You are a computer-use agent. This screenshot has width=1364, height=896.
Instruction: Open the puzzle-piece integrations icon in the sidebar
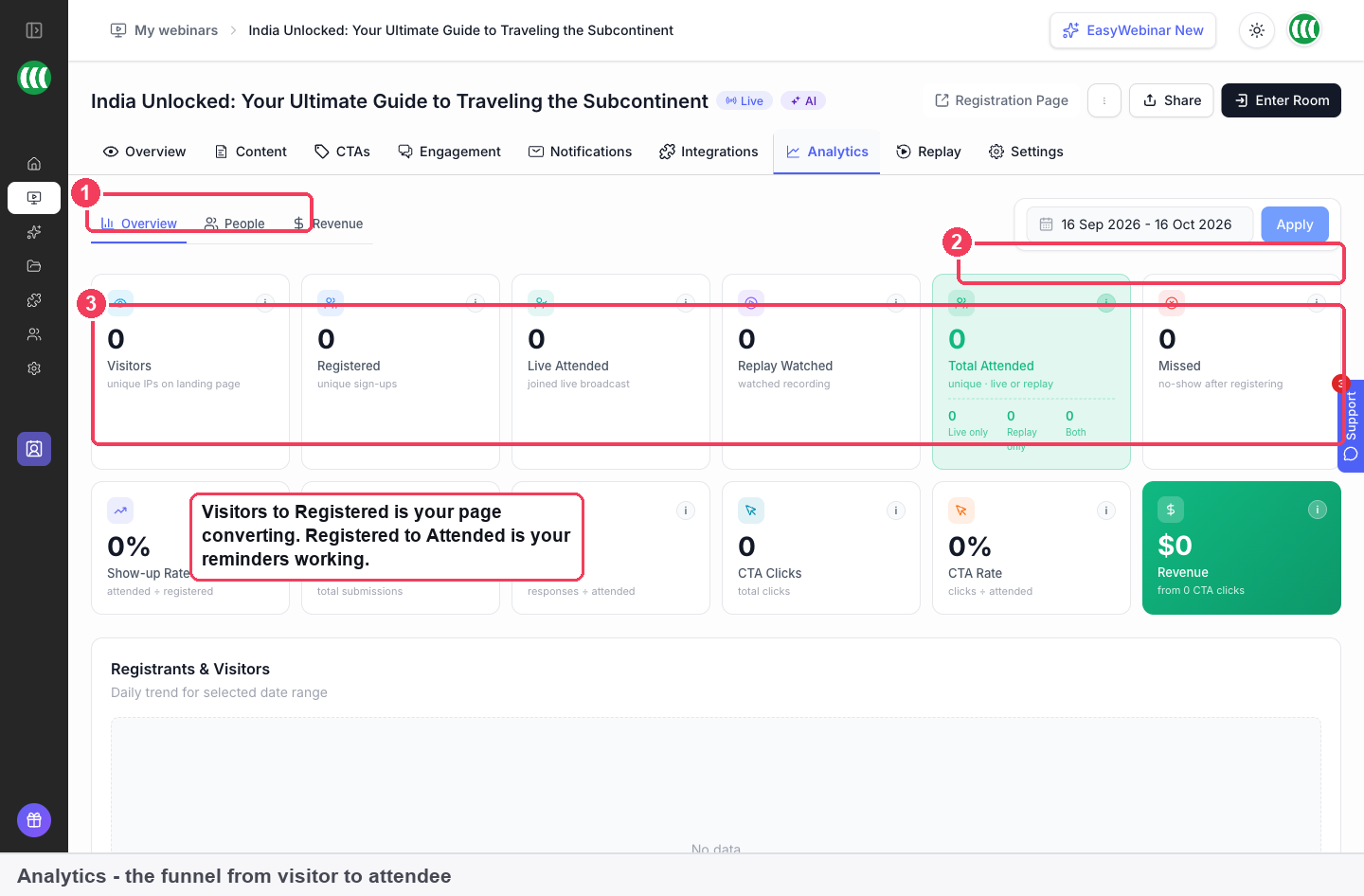34,300
